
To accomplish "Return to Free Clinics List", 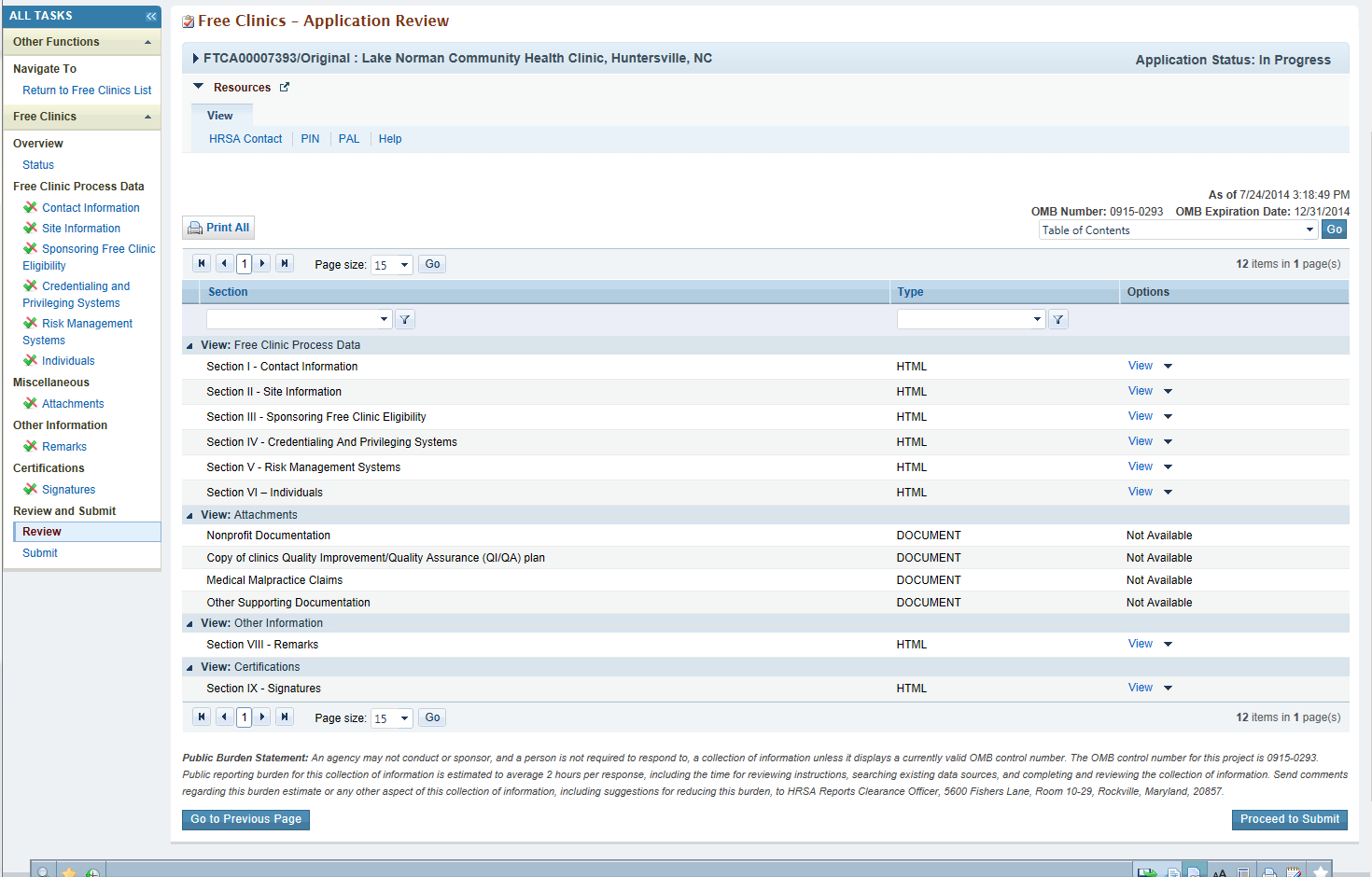I will coord(87,90).
